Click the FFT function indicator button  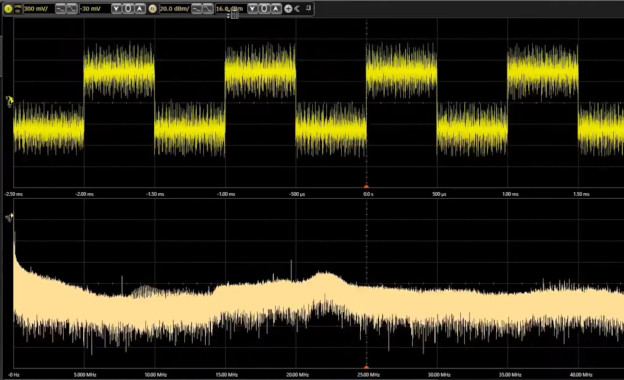(152, 8)
